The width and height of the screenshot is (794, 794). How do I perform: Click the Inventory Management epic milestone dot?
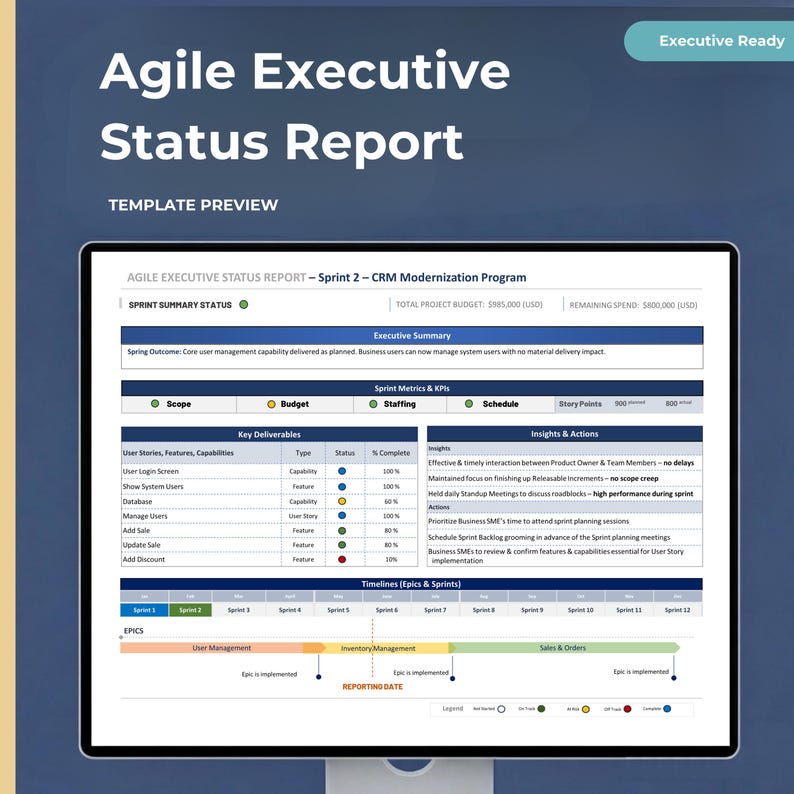[452, 679]
